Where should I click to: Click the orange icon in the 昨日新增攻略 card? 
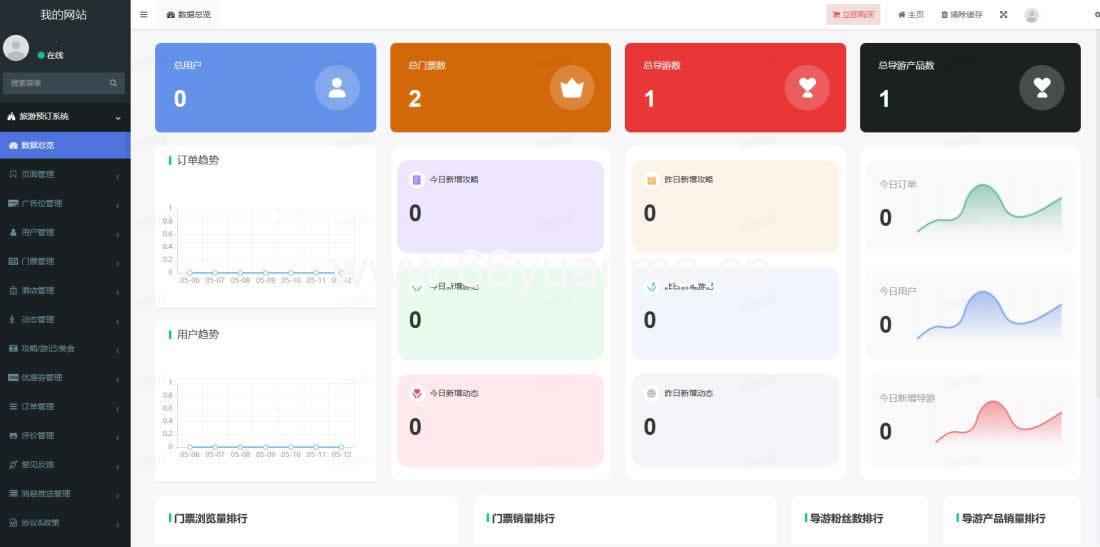tap(651, 180)
